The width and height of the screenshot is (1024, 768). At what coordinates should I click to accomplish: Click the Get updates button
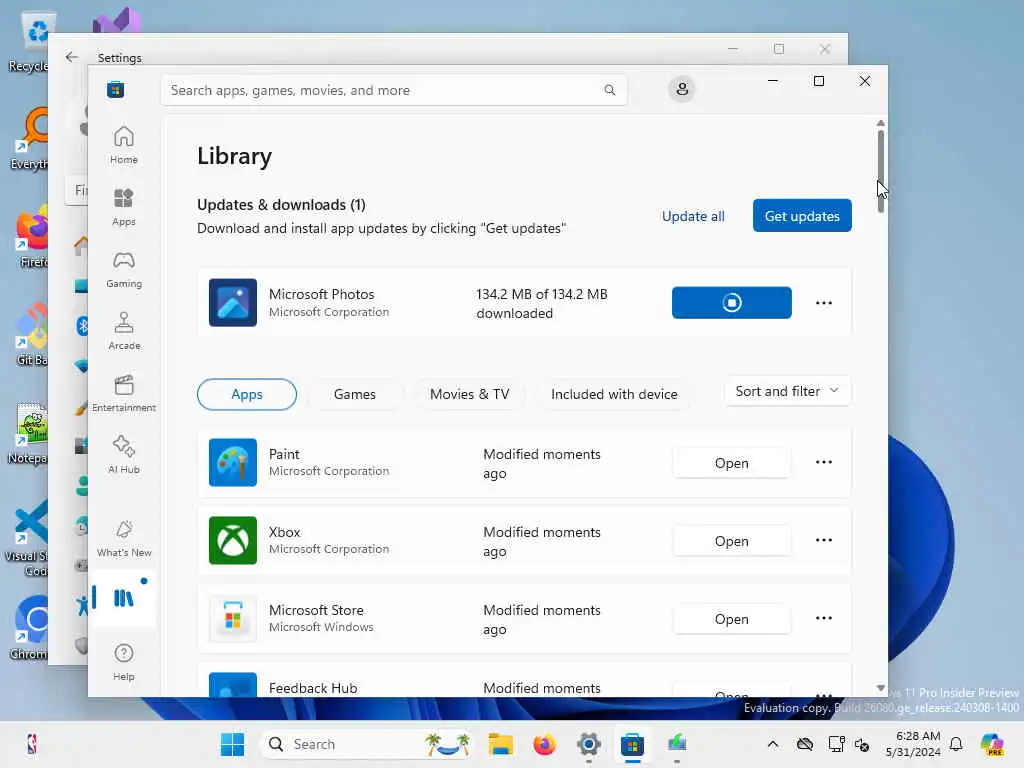pyautogui.click(x=802, y=216)
